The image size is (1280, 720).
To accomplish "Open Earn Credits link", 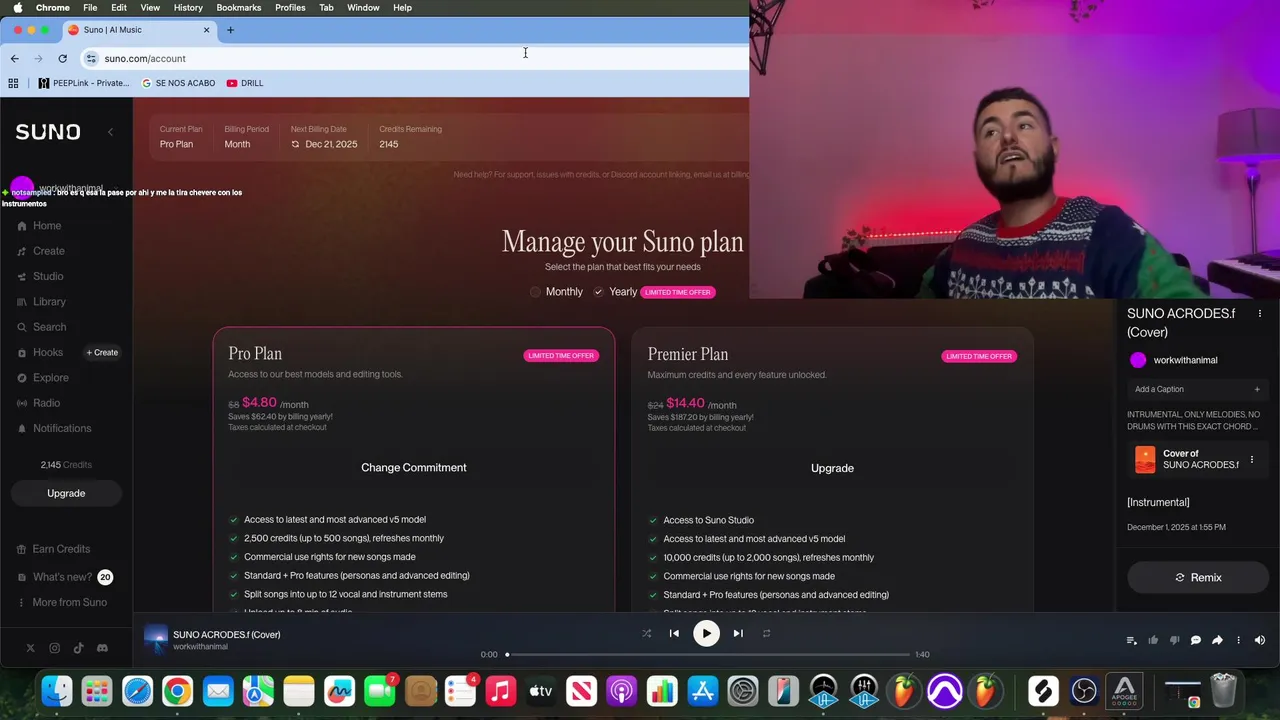I will coord(53,549).
